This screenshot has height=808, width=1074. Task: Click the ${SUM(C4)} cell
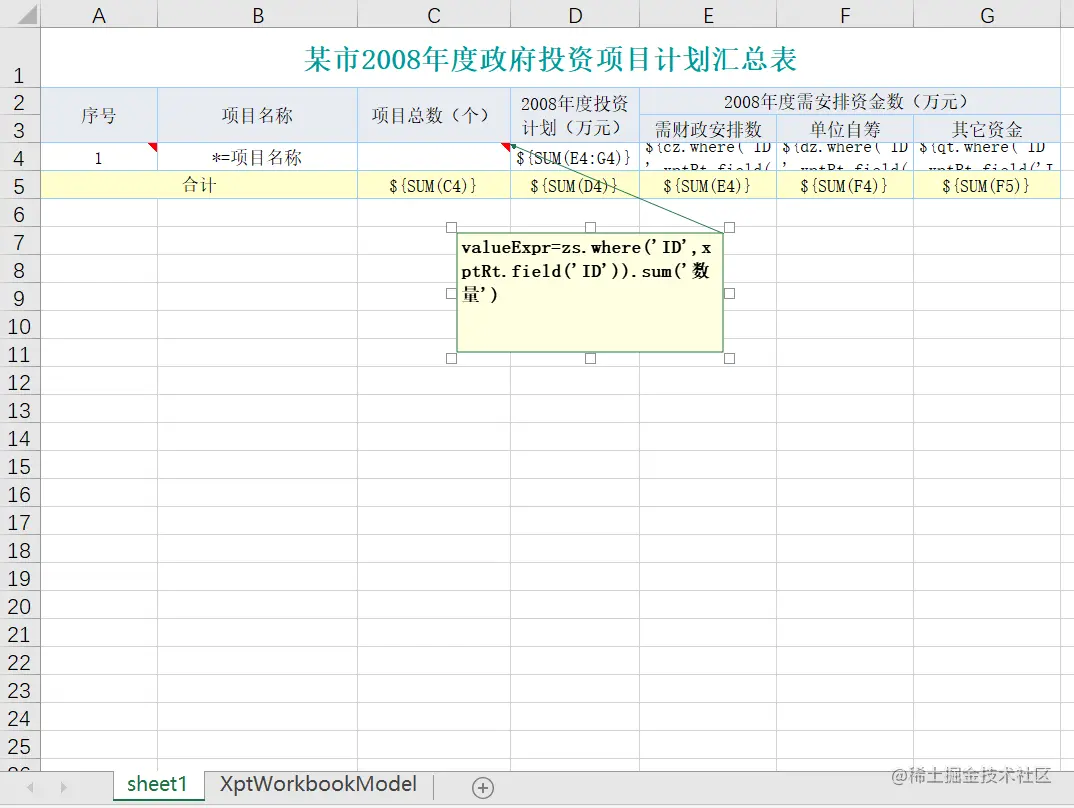pos(434,186)
